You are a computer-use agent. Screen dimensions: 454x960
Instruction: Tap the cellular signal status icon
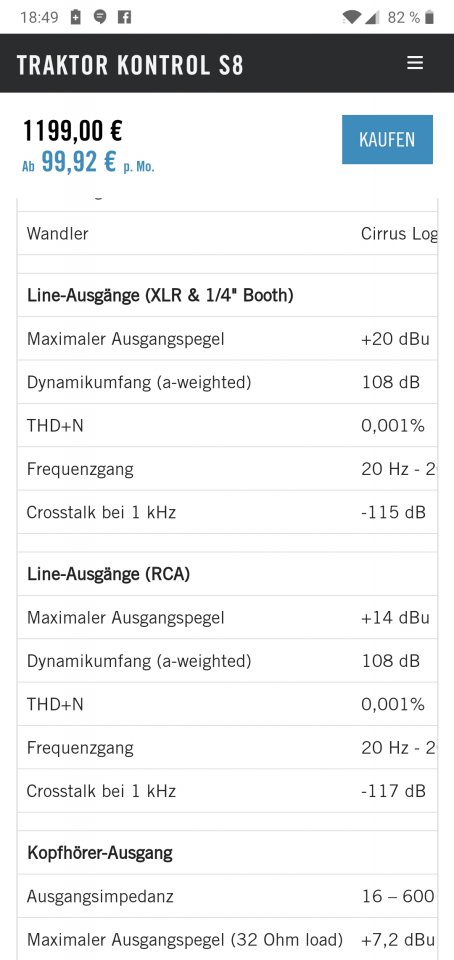pos(372,17)
